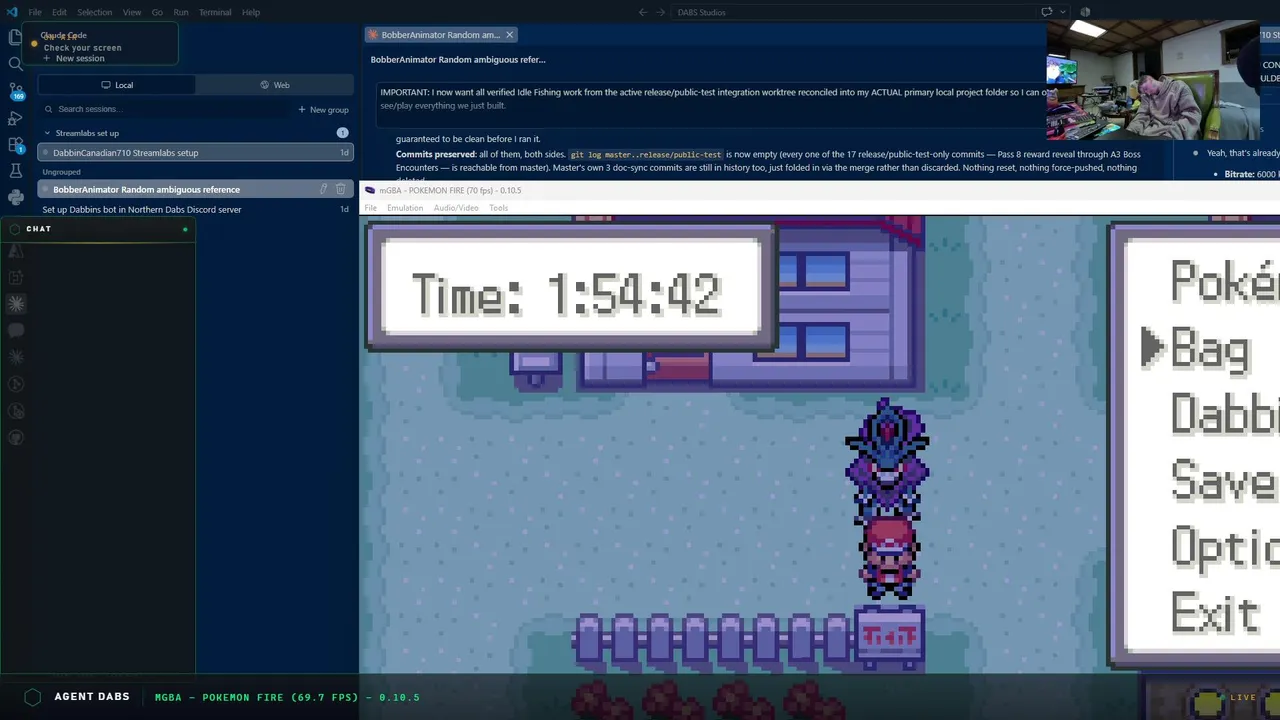Click the hexagon icon beside Agent Dabs
Viewport: 1280px width, 720px height.
click(x=33, y=697)
